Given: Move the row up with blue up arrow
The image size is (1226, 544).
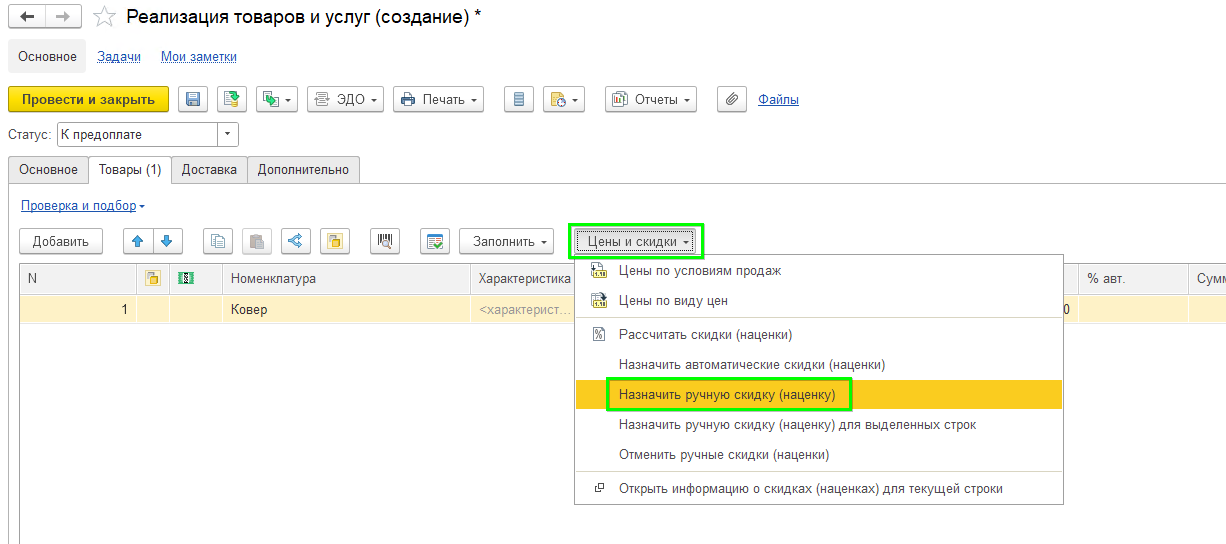Looking at the screenshot, I should [x=138, y=240].
